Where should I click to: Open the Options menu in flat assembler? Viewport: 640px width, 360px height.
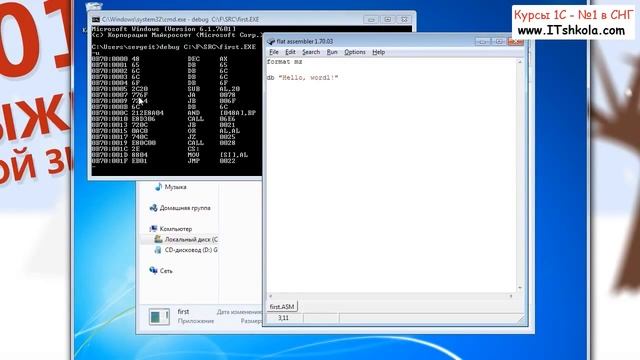[355, 52]
